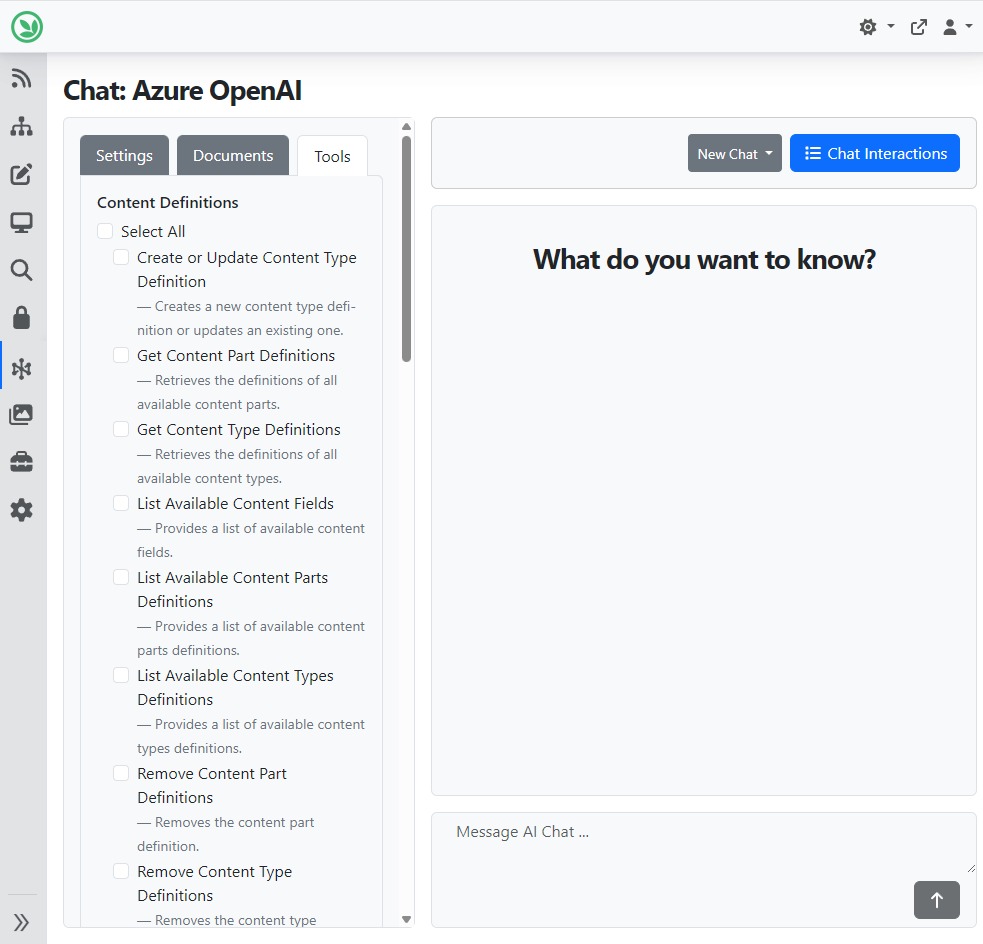Image resolution: width=983 pixels, height=944 pixels.
Task: Open the desktop monitor sidebar icon
Action: point(21,223)
